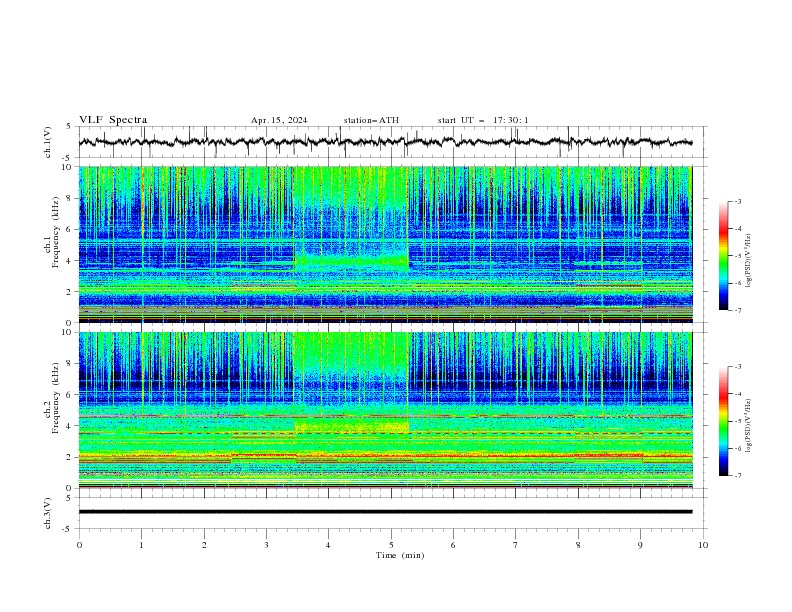
Task: Click the ch.2 Frequency (kHz) axis label
Action: click(52, 398)
